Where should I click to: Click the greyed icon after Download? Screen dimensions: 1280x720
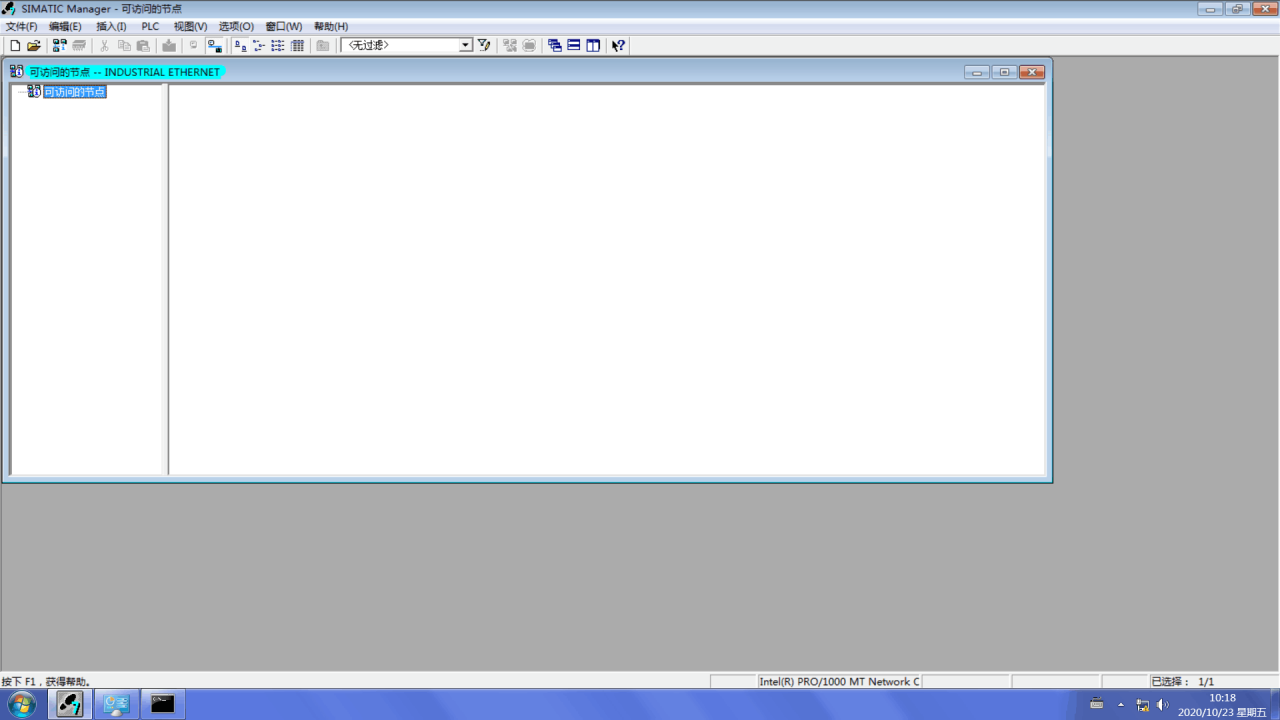[194, 45]
